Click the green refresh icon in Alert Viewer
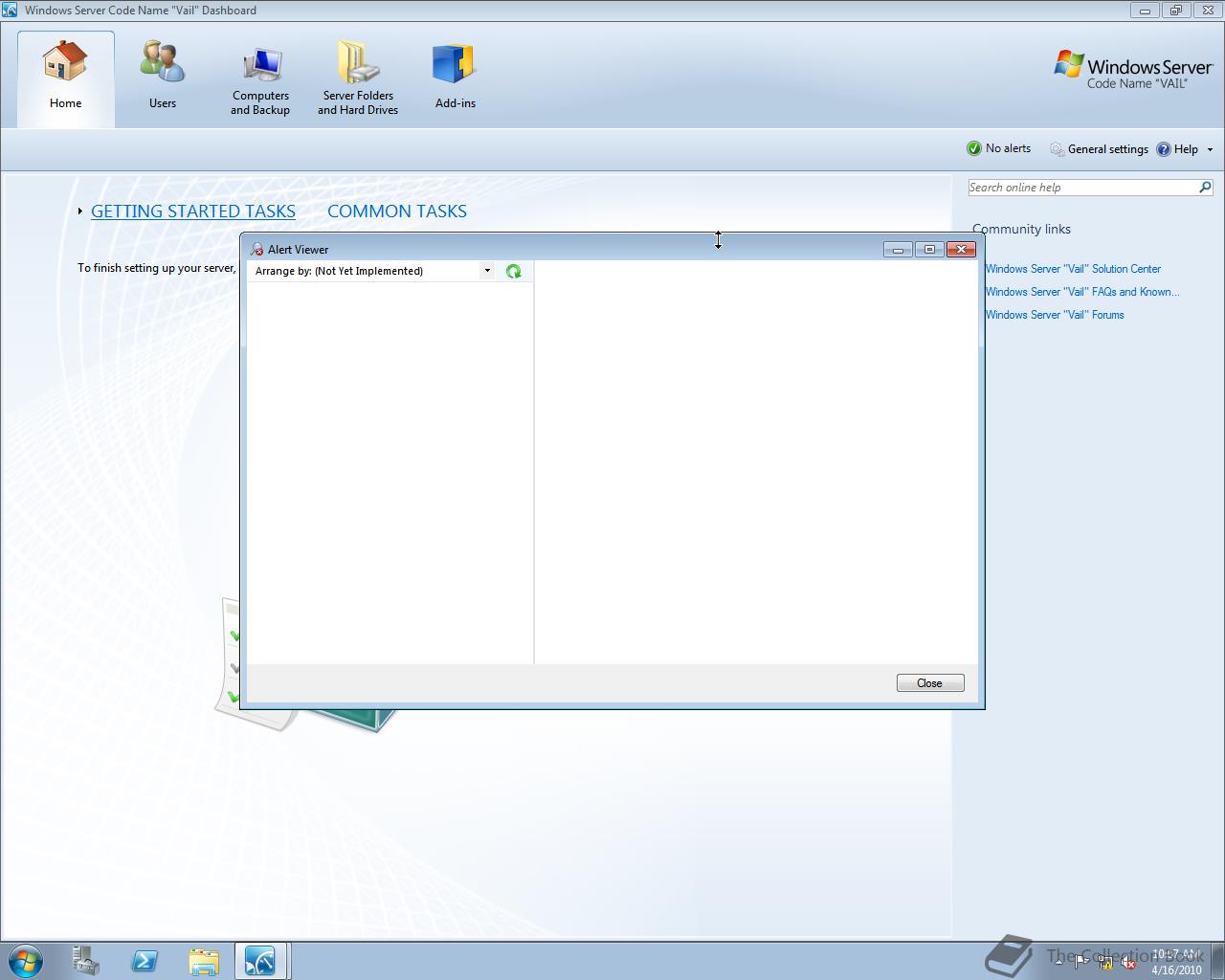Screen dimensions: 1225x980 (514, 272)
